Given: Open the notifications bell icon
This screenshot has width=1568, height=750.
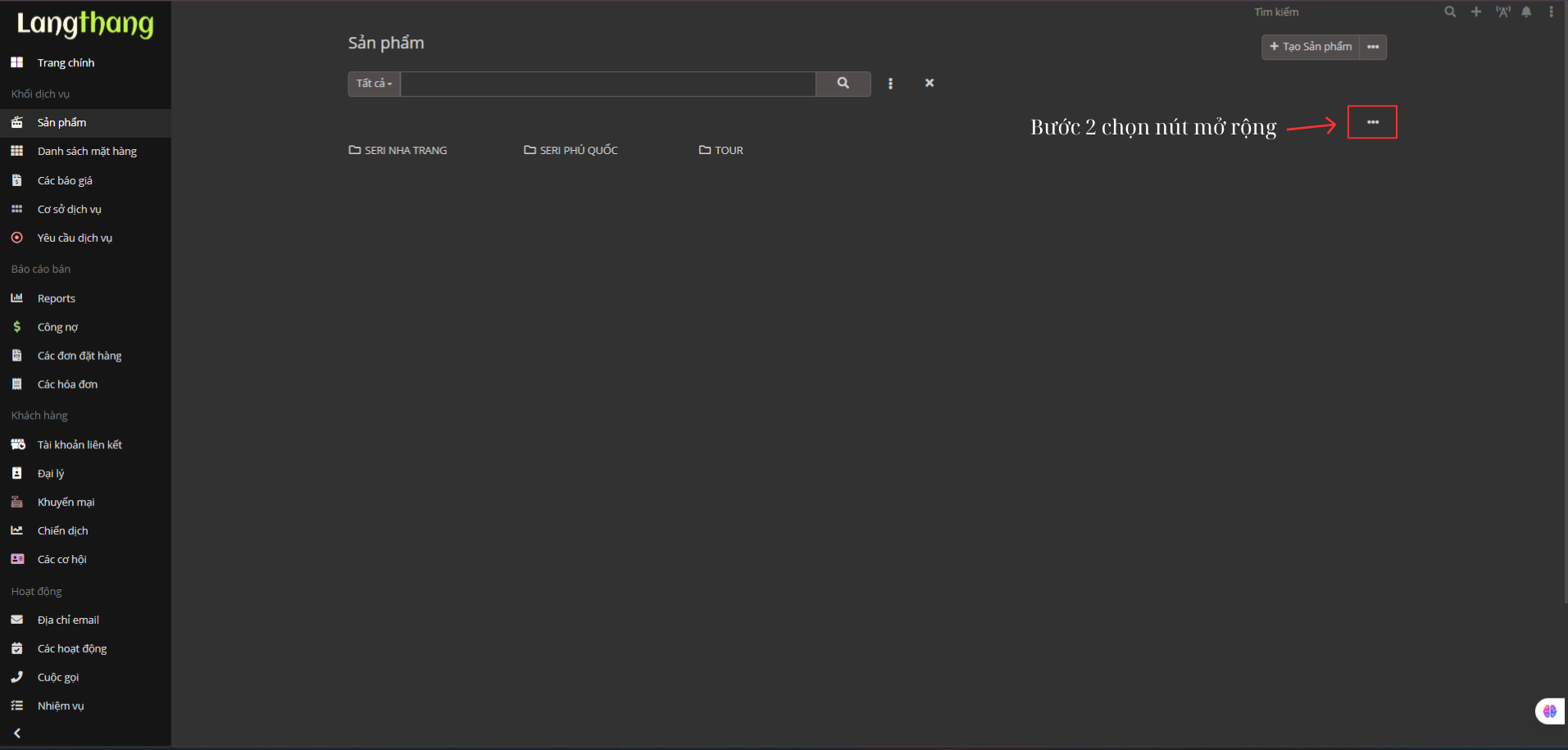Looking at the screenshot, I should (1526, 11).
